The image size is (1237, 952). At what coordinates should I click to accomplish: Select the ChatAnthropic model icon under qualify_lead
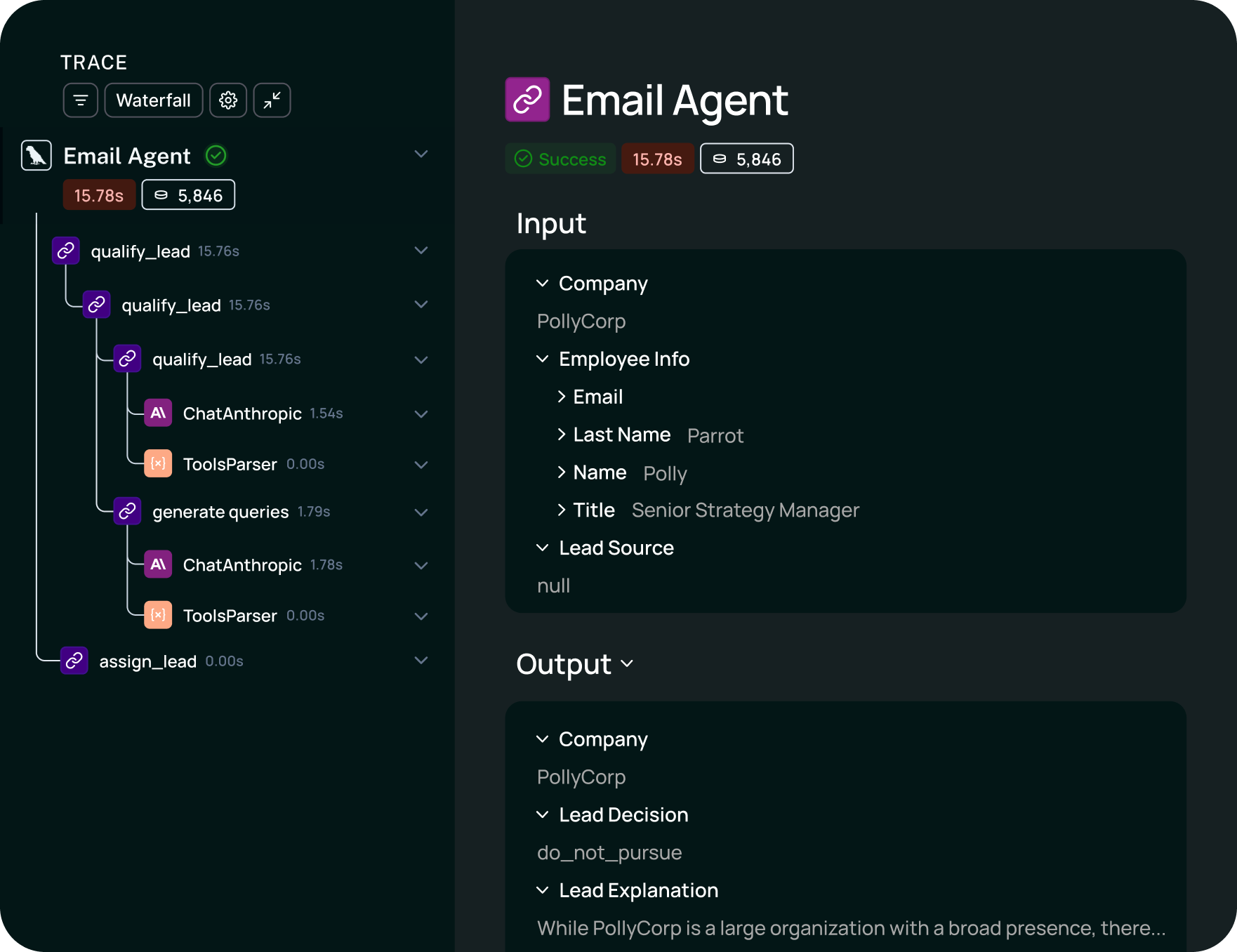[158, 413]
